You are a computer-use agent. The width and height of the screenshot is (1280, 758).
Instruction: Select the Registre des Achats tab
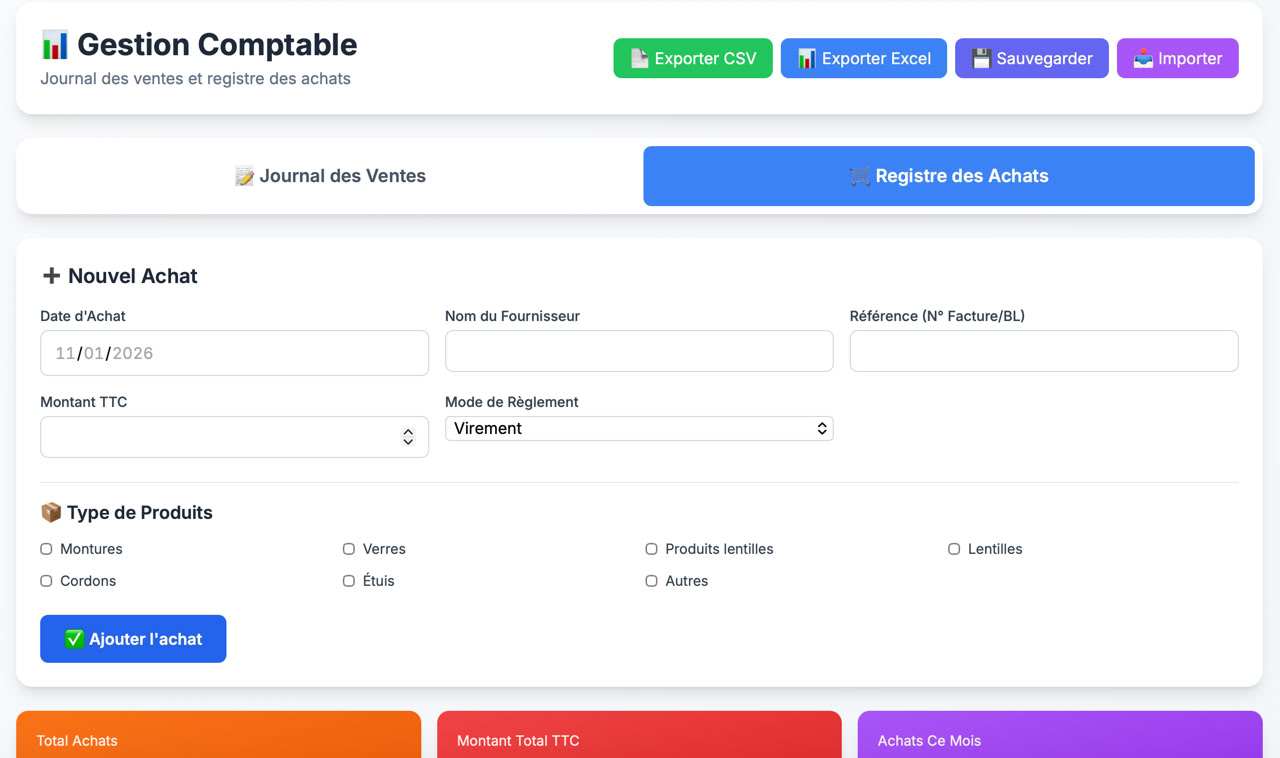948,176
